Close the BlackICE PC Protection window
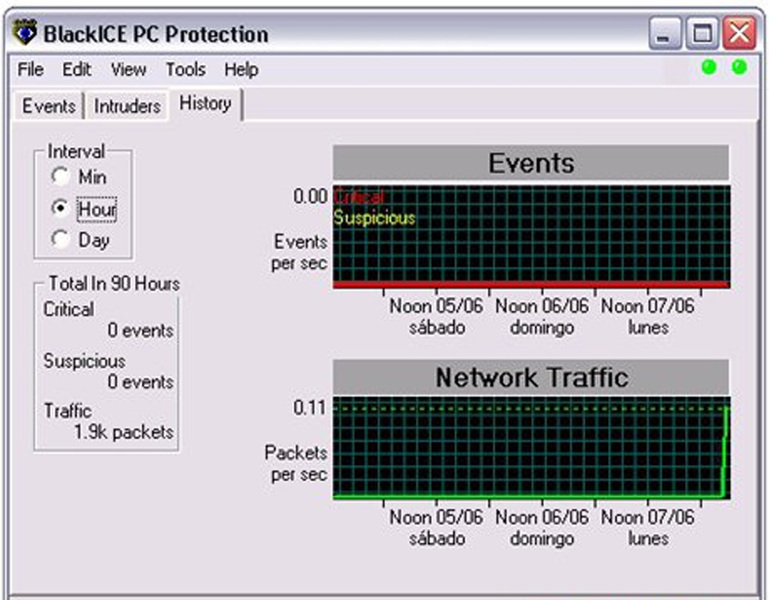Screen dimensions: 769x600 (739, 33)
